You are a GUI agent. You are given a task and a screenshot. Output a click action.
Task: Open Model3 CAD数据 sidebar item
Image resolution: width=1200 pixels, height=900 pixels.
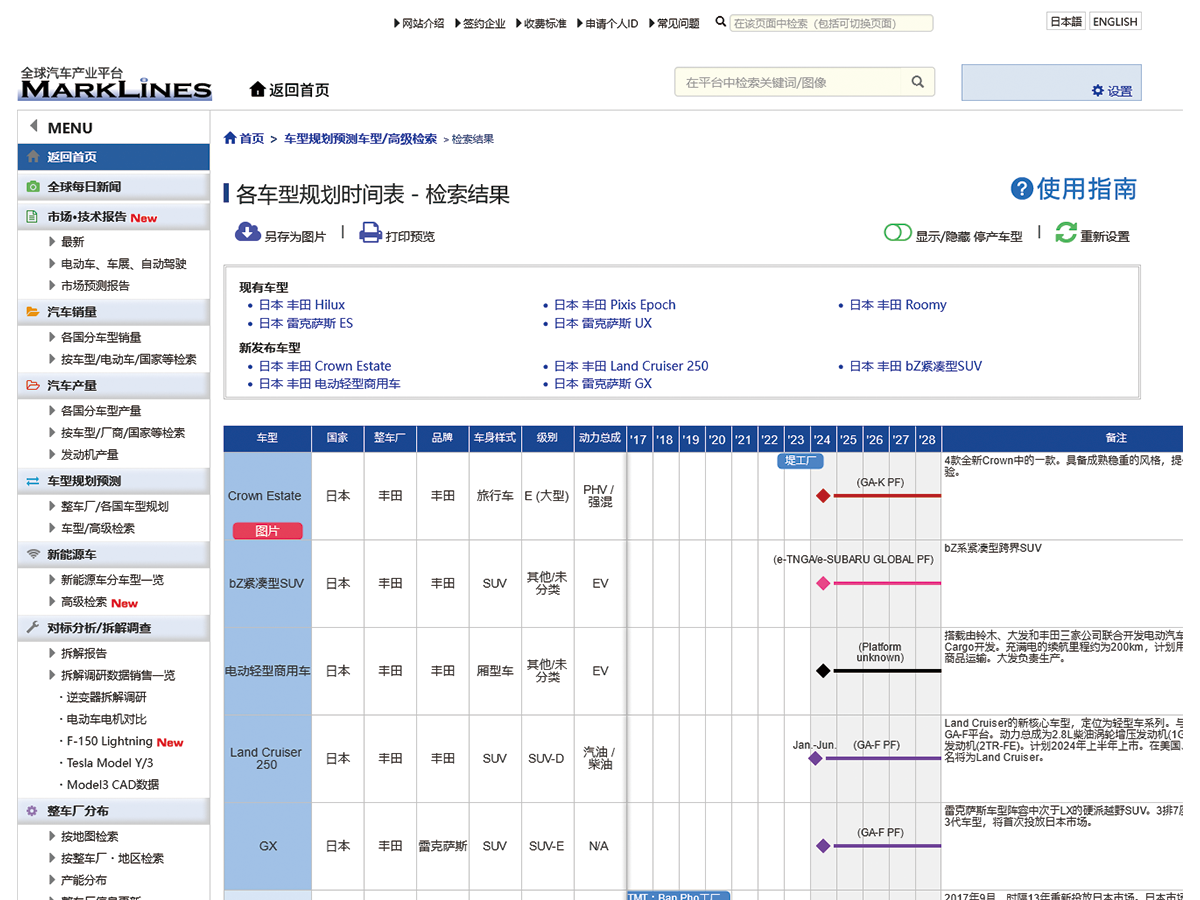(113, 785)
